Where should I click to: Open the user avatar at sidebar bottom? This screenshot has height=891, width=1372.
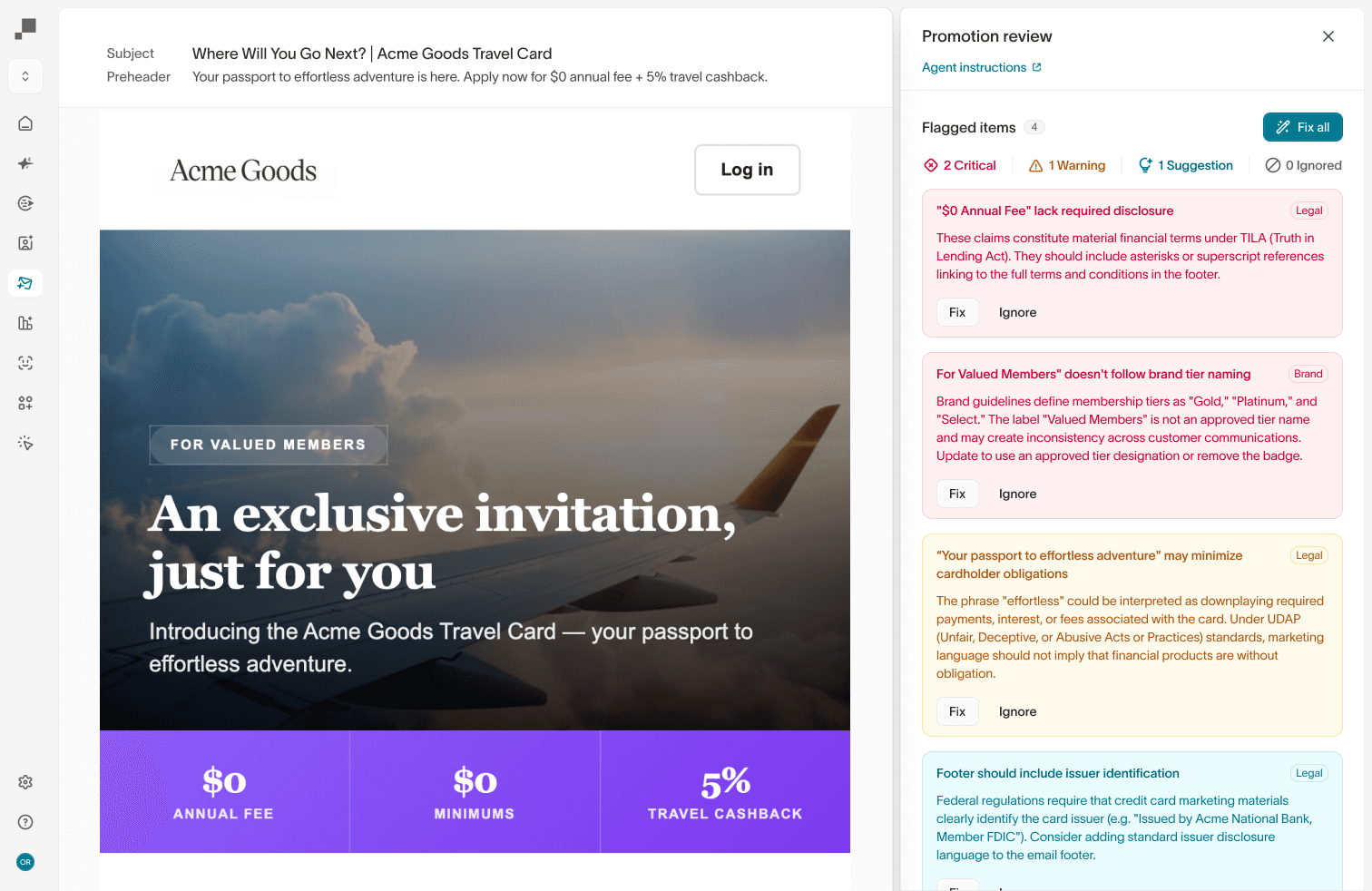click(x=25, y=862)
